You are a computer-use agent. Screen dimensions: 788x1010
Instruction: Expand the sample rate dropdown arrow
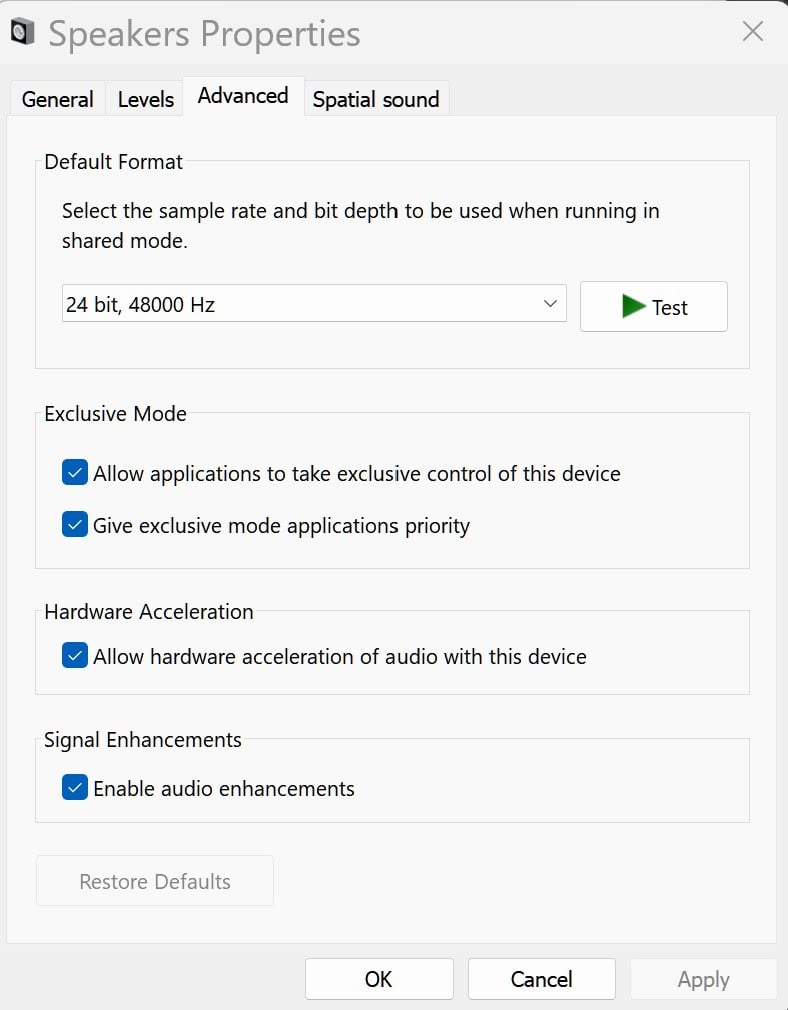click(549, 304)
